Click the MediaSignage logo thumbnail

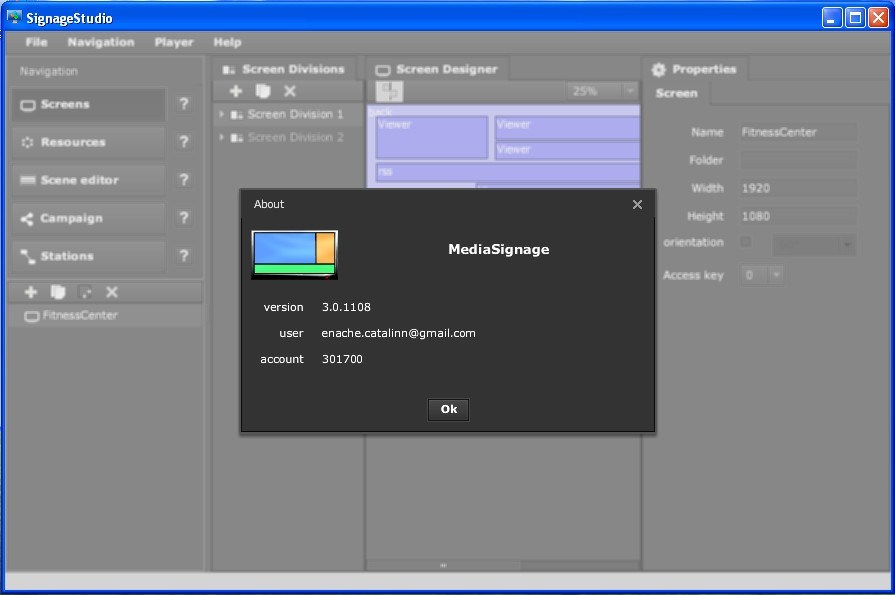pyautogui.click(x=294, y=254)
